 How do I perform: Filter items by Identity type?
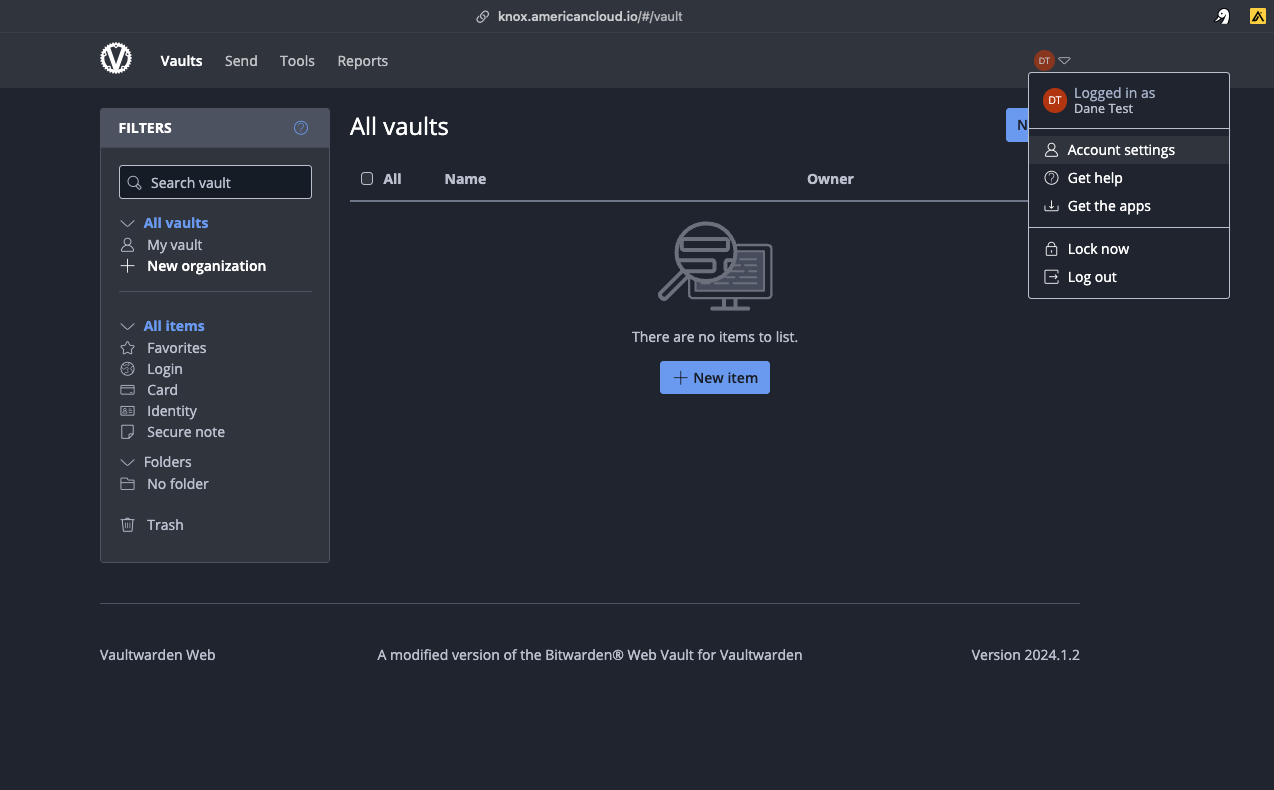tap(171, 411)
